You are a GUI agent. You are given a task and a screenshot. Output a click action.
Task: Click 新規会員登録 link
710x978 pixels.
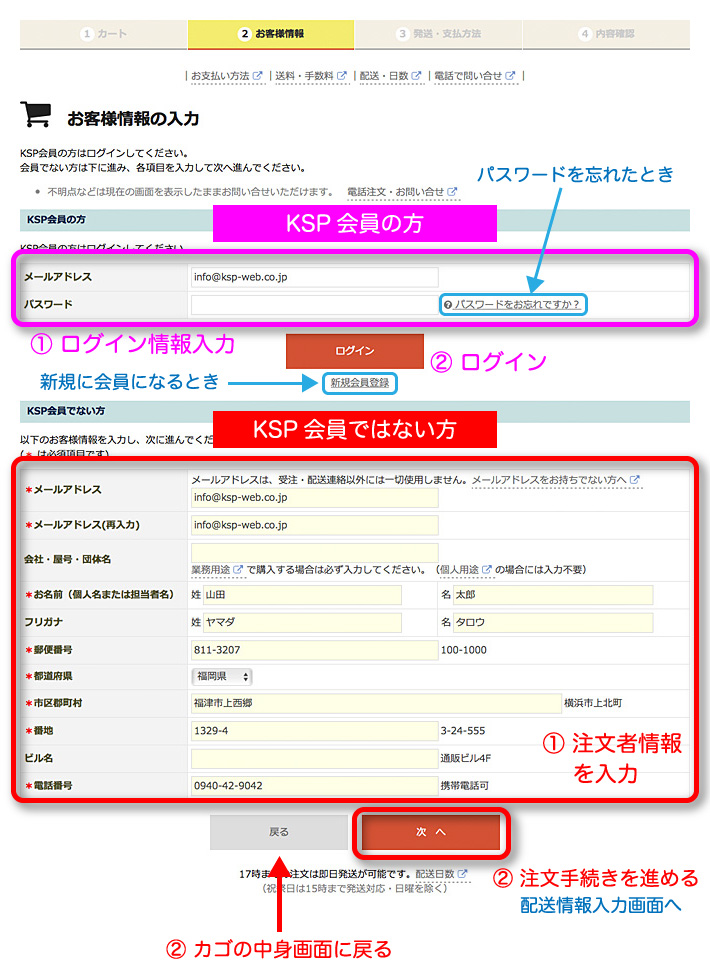coord(359,382)
